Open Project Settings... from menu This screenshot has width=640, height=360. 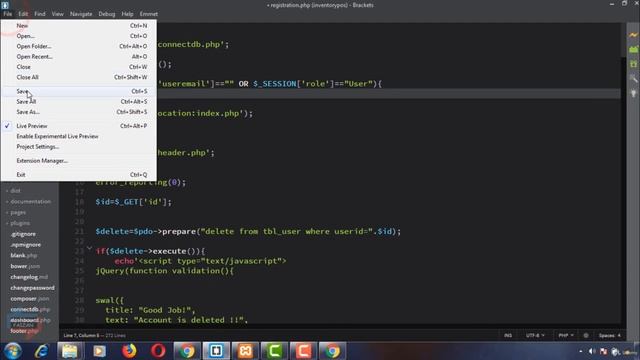point(78,147)
